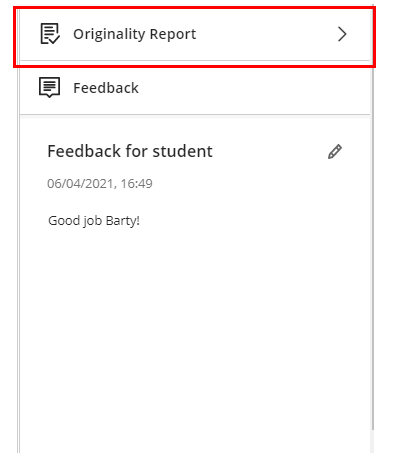Click the 06/04/2021, 16:49 timestamp
This screenshot has width=394, height=475.
pyautogui.click(x=100, y=184)
